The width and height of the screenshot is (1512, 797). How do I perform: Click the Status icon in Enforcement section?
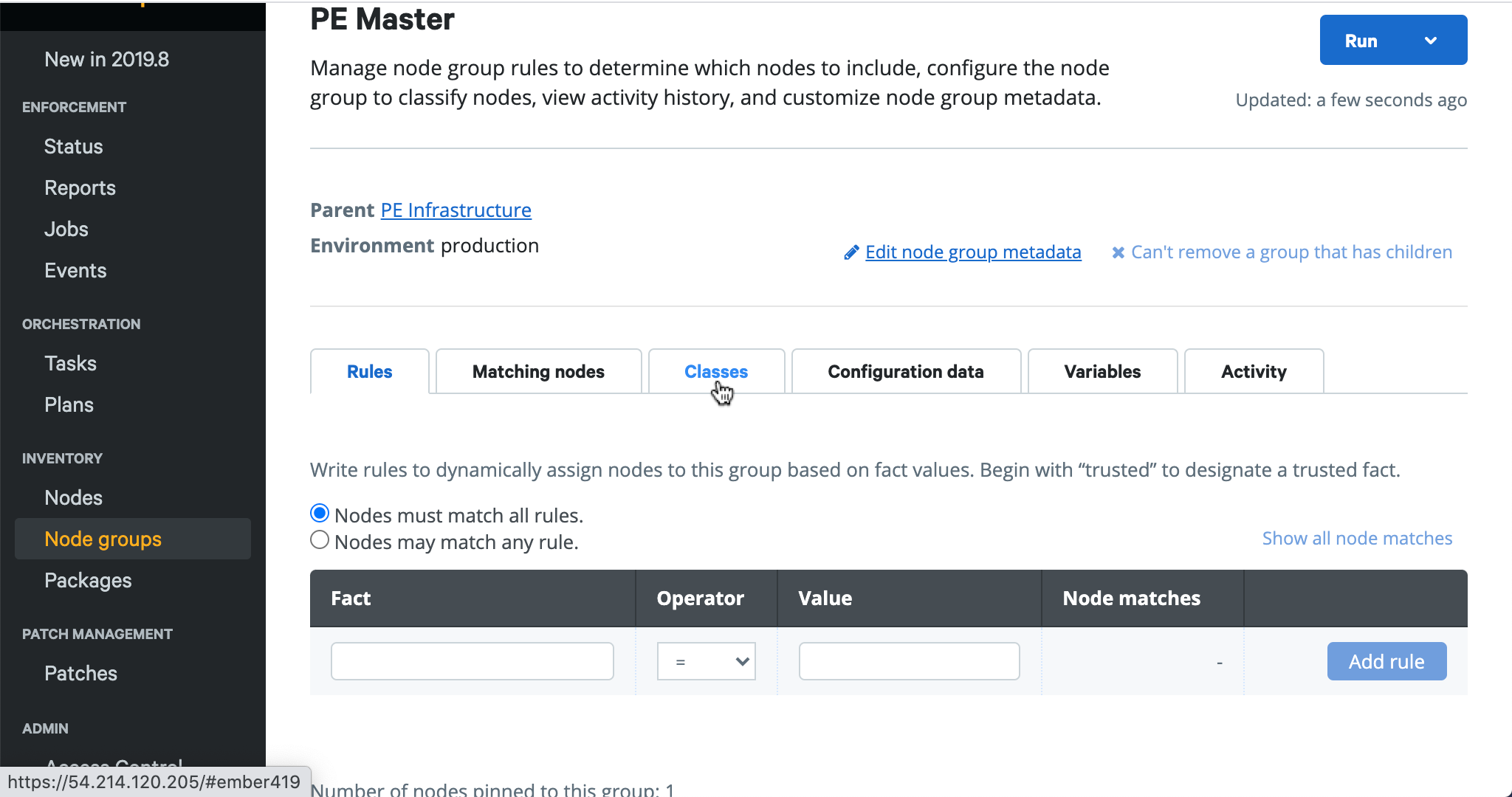click(72, 146)
